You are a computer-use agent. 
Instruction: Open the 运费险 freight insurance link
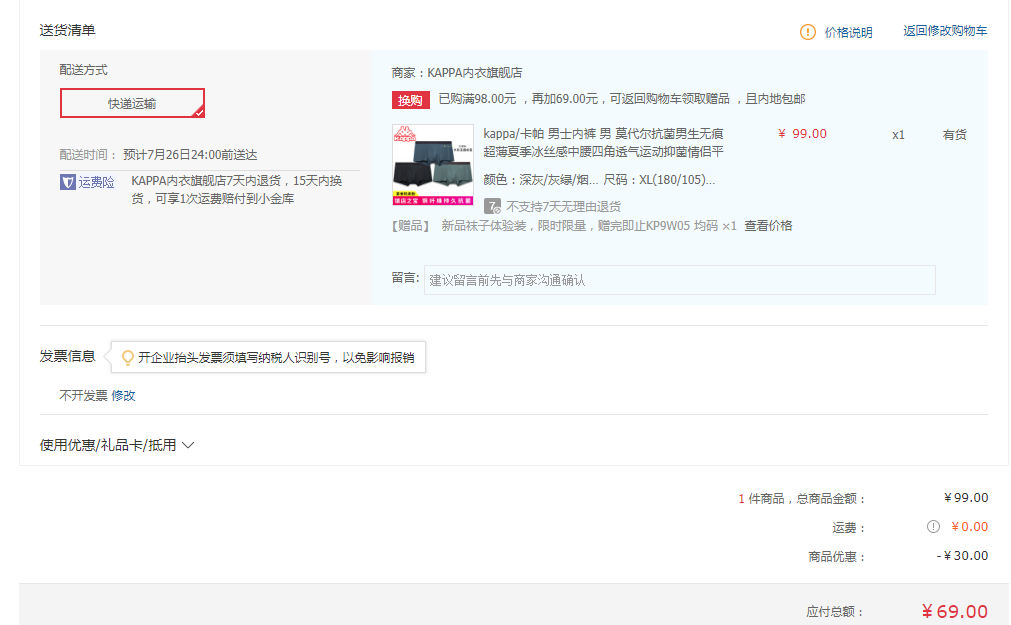click(x=96, y=183)
